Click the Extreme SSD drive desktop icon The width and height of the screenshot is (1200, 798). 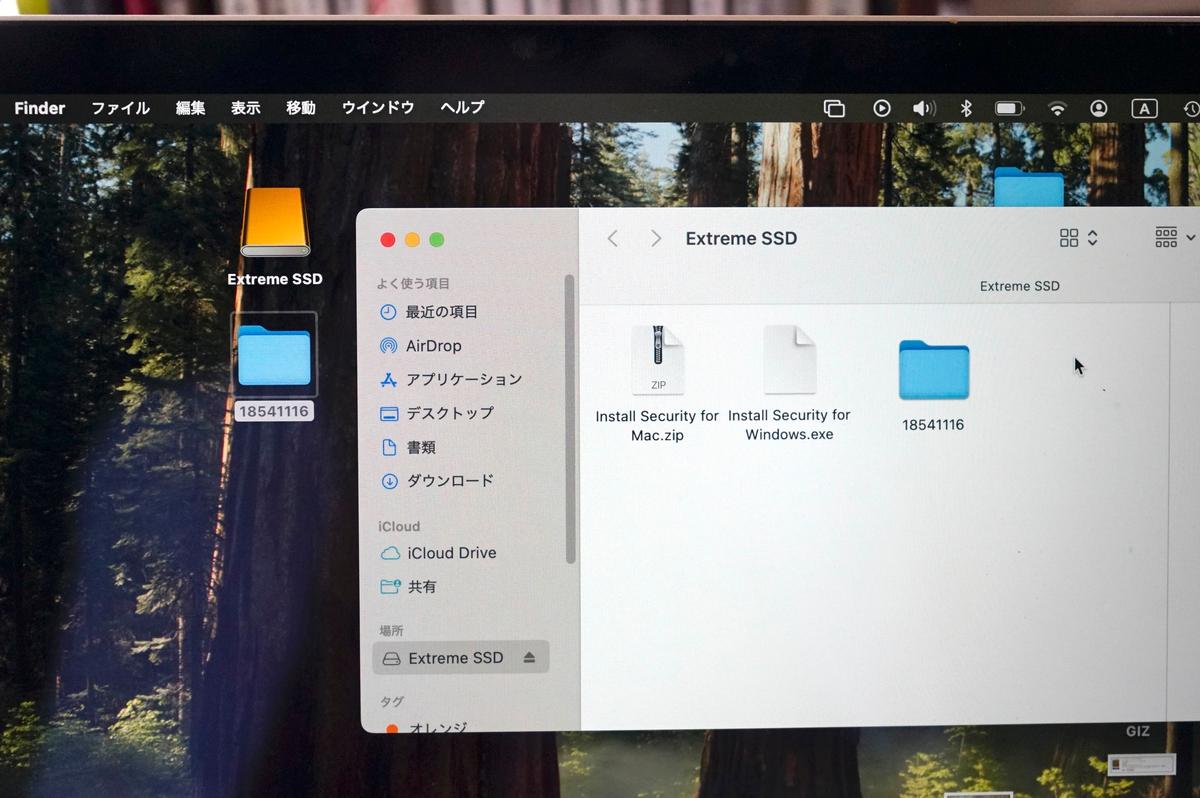pos(275,224)
